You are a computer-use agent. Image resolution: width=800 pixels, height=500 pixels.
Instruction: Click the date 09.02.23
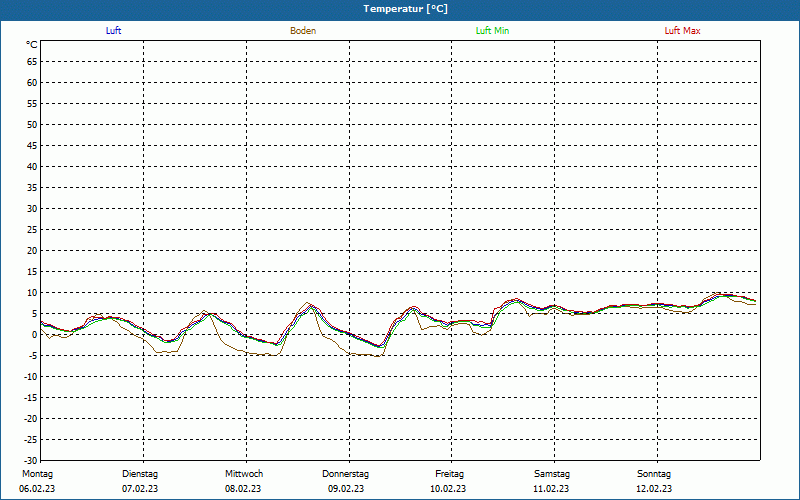[346, 489]
